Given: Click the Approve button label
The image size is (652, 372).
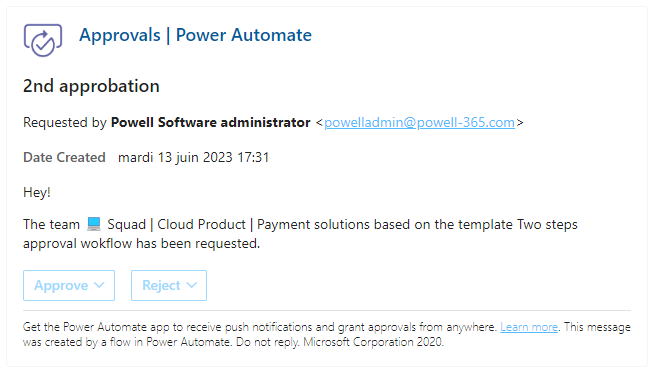Looking at the screenshot, I should (61, 285).
